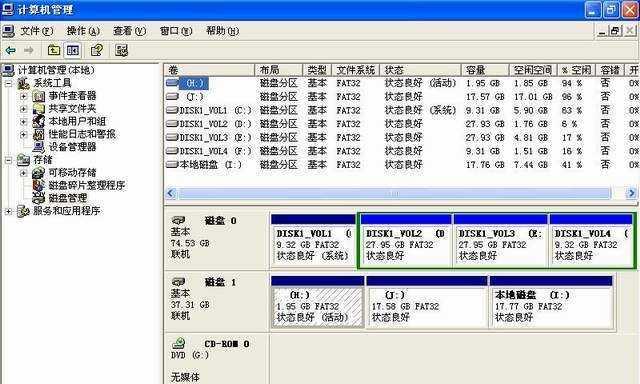Viewport: 640px width, 384px height.
Task: Select the DISK1_VOL2 partition block on 磁盘 0
Action: coord(406,240)
